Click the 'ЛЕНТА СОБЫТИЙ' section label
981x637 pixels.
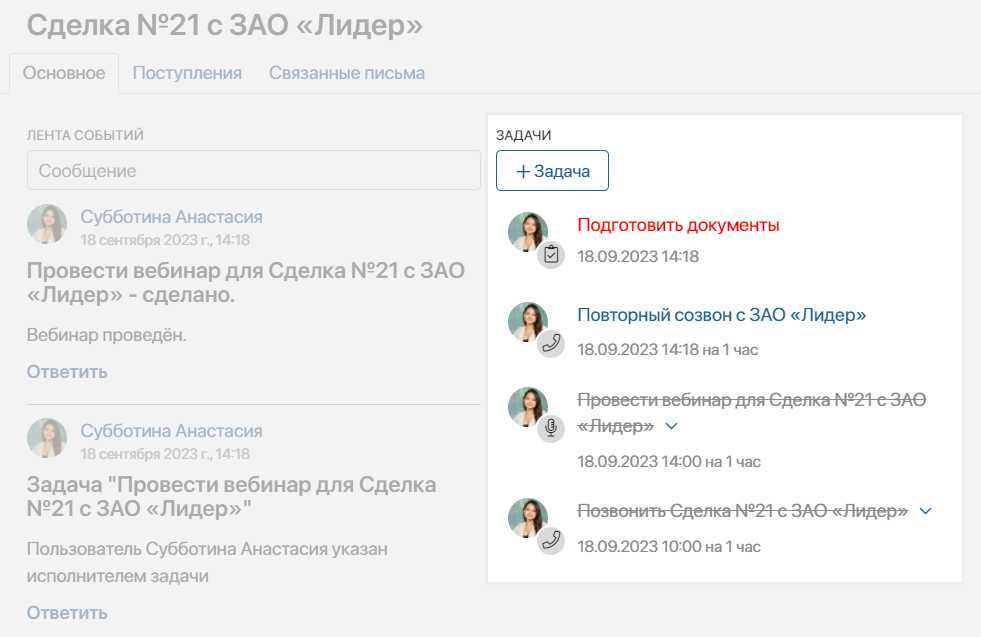point(85,135)
